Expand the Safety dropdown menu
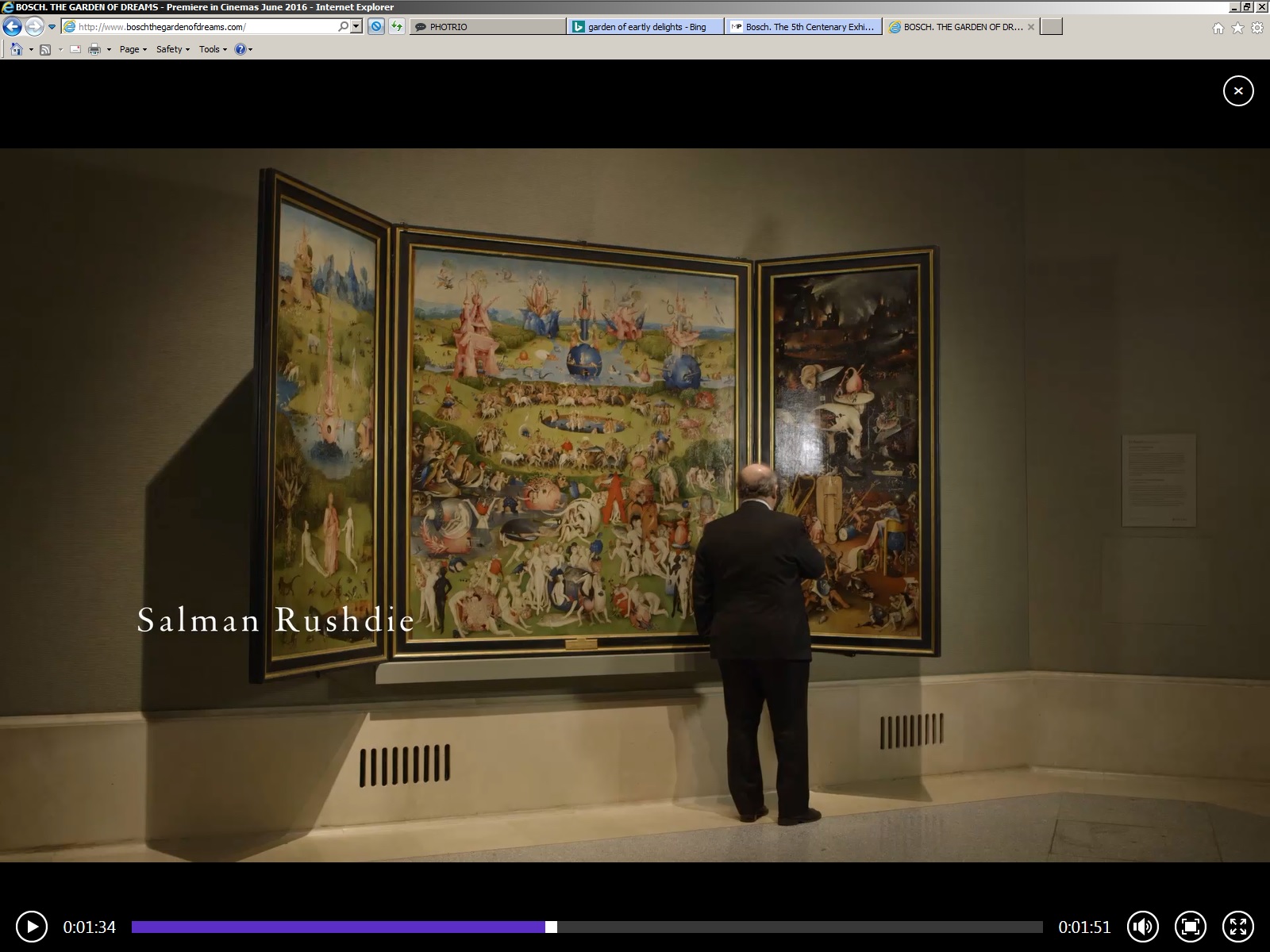 tap(172, 49)
